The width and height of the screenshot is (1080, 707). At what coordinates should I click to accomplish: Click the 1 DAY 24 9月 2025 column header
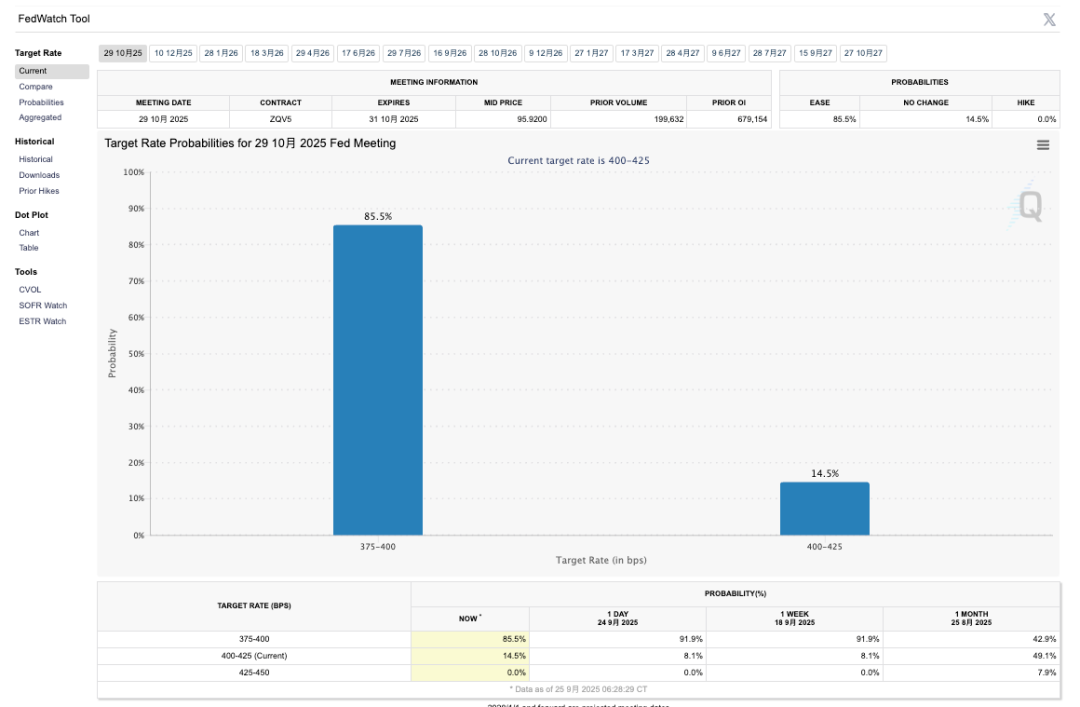[618, 619]
